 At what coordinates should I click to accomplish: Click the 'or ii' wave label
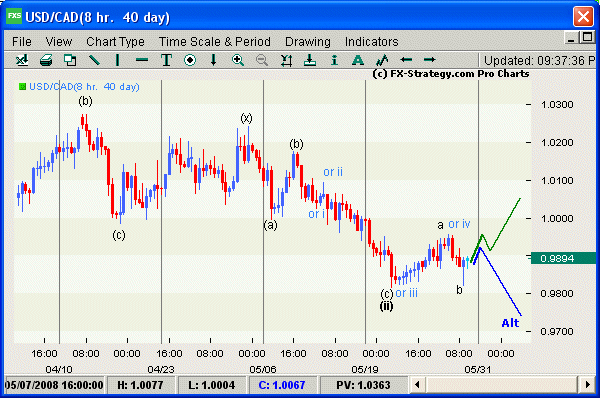(x=333, y=172)
